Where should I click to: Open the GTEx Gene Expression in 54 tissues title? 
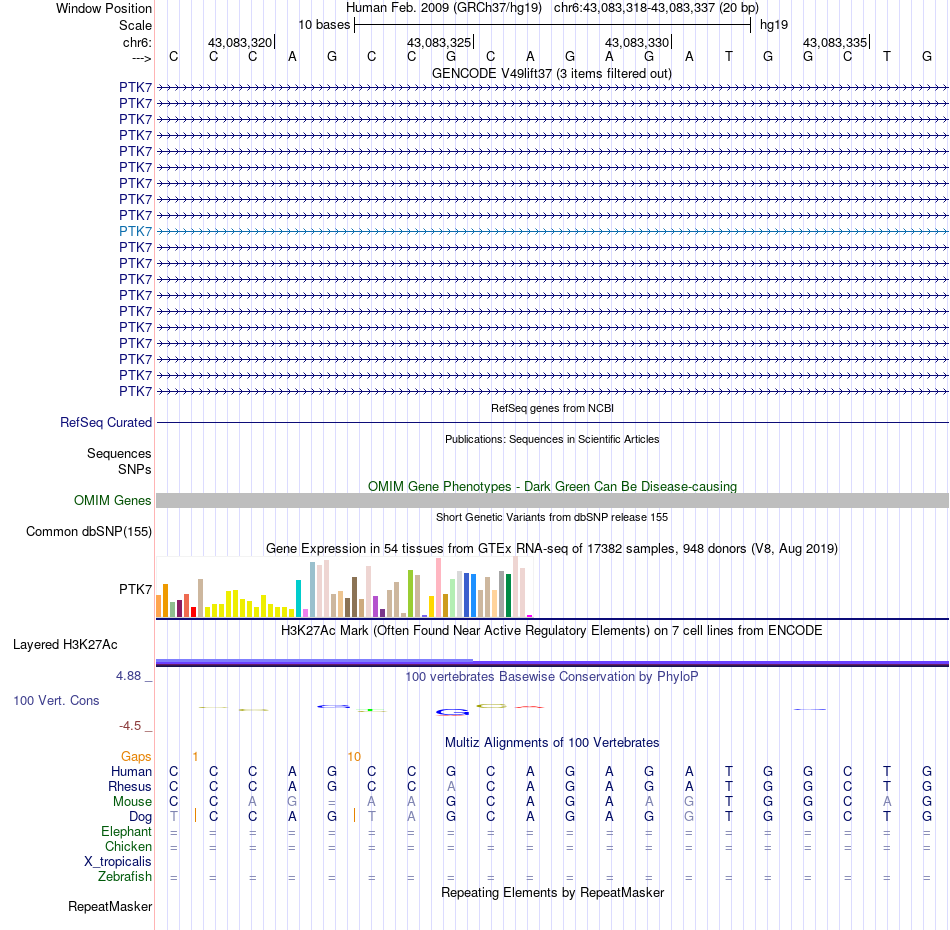point(552,548)
